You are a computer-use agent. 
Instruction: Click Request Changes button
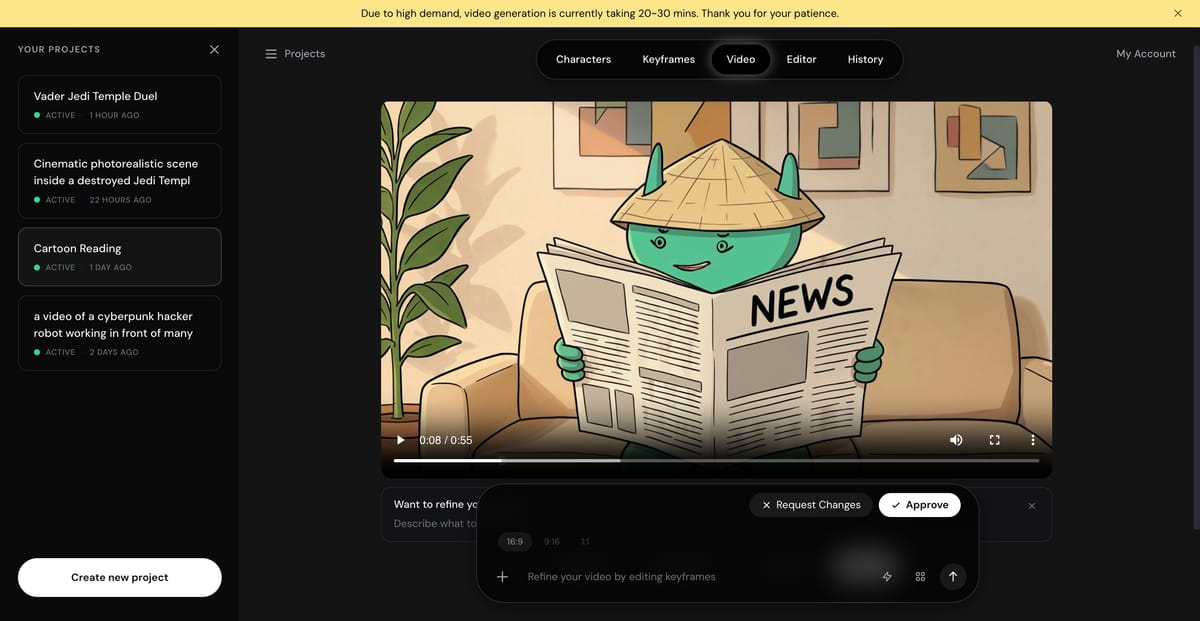(811, 505)
